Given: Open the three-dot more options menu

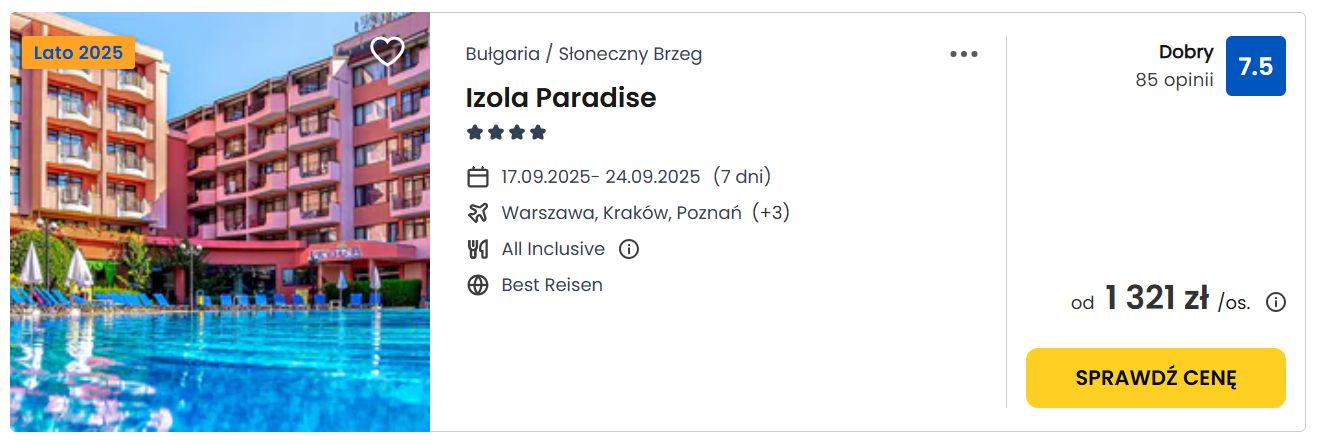Looking at the screenshot, I should click(x=964, y=54).
